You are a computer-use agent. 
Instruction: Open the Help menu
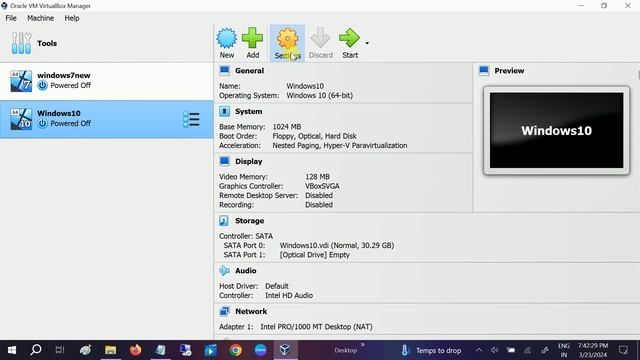72,18
